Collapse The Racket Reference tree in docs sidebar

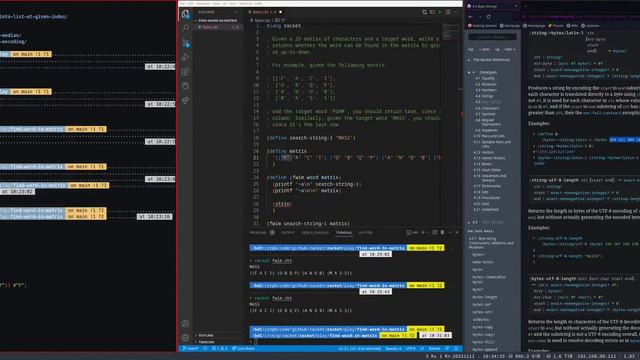click(469, 60)
